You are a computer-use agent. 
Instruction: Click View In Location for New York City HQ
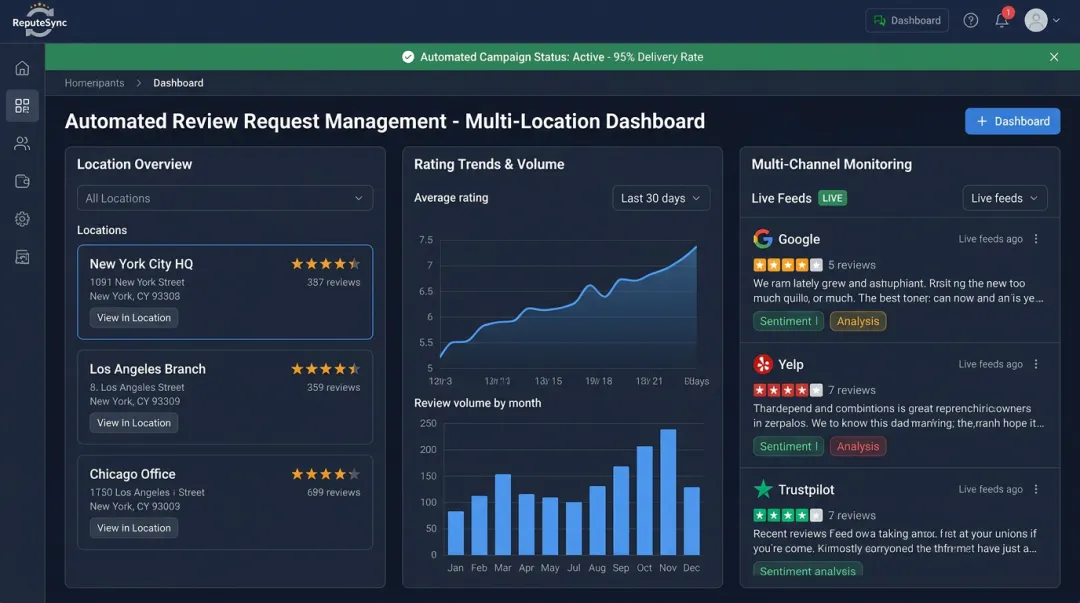tap(134, 318)
